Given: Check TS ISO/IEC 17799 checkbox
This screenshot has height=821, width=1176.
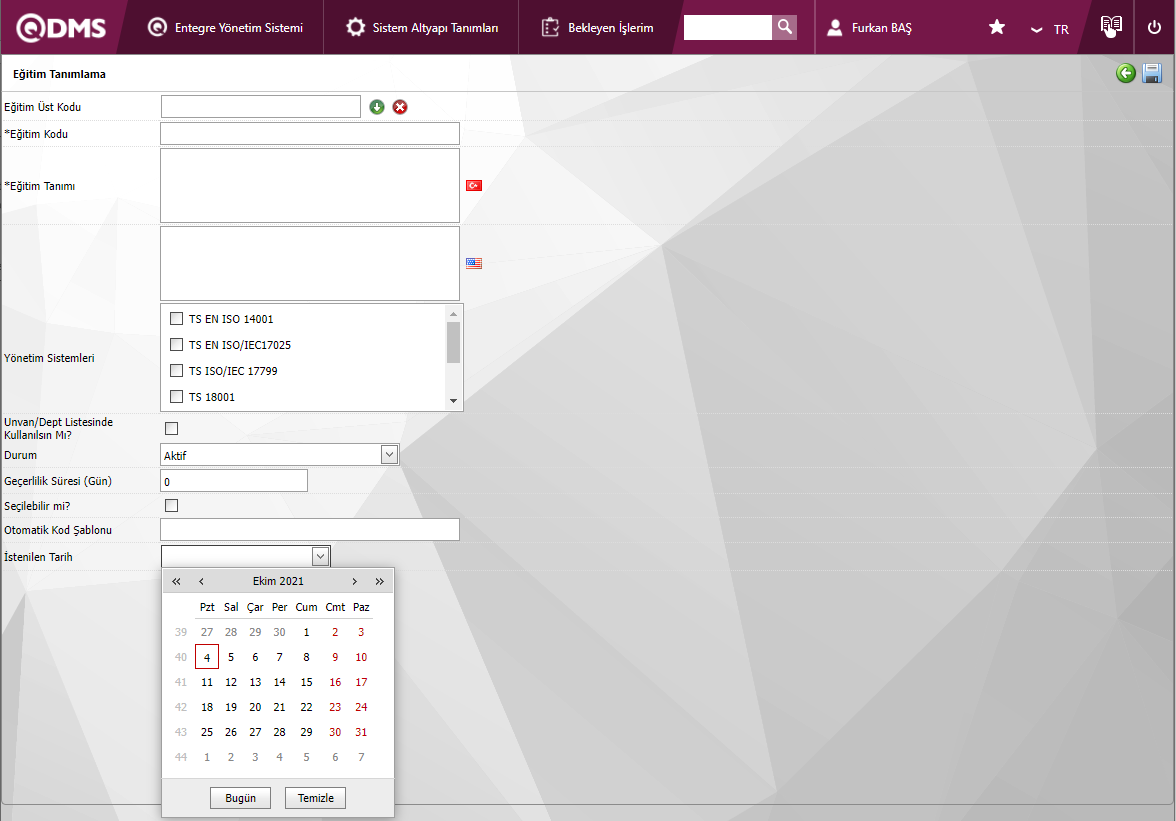Looking at the screenshot, I should [x=176, y=370].
